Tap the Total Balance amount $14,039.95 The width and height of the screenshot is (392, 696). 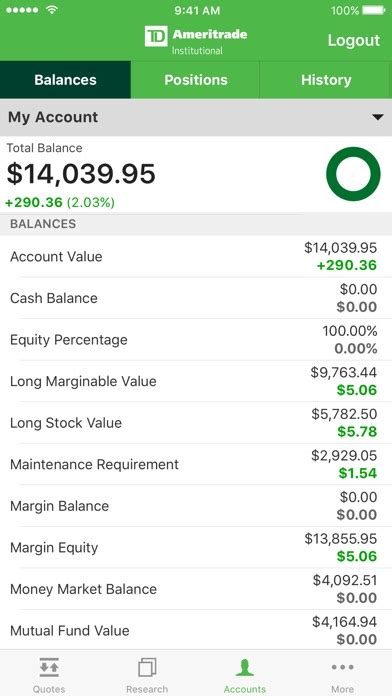(x=81, y=174)
